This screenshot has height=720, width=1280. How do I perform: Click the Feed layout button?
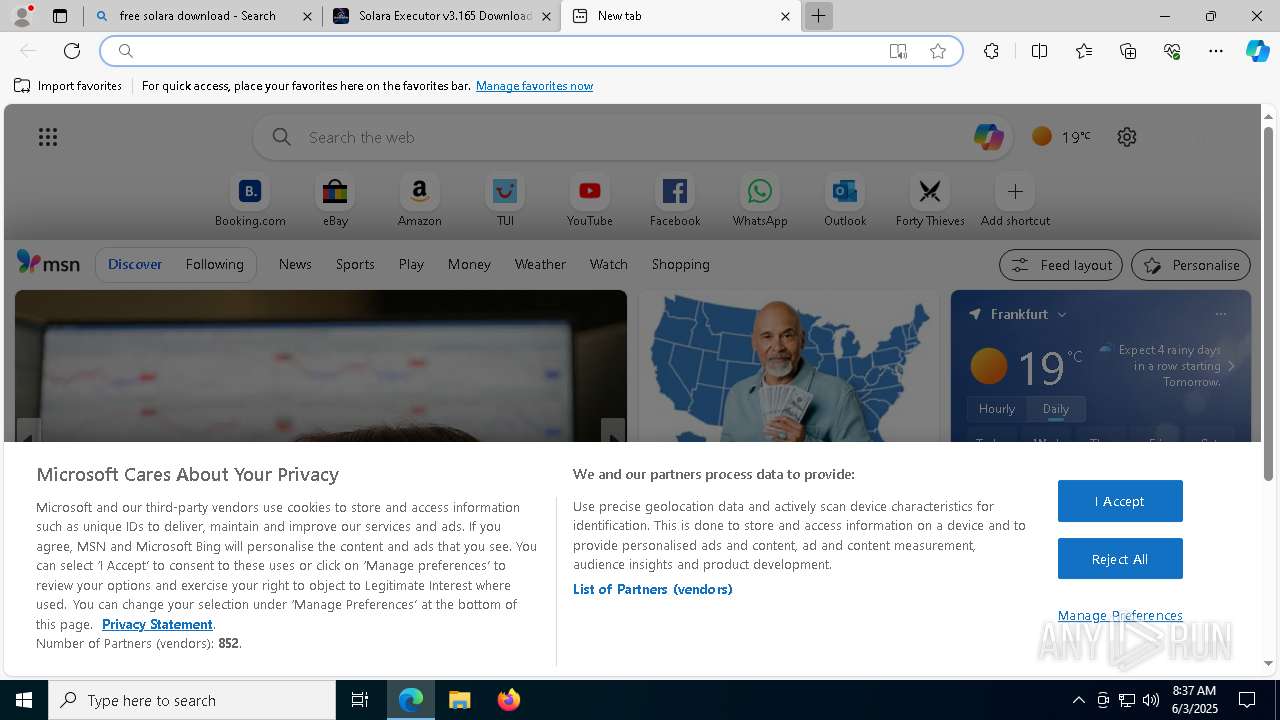(1061, 265)
